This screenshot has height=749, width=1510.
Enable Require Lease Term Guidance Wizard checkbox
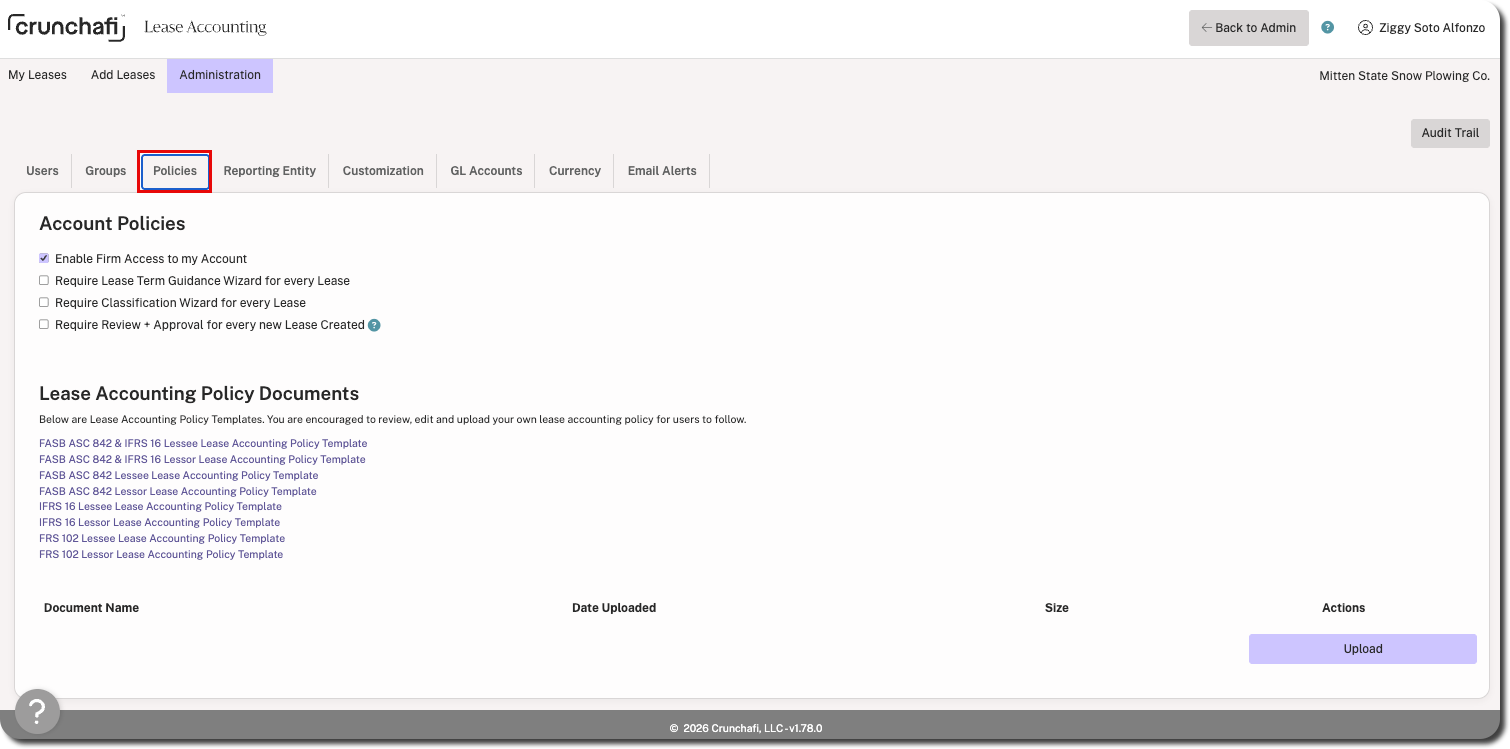click(44, 281)
